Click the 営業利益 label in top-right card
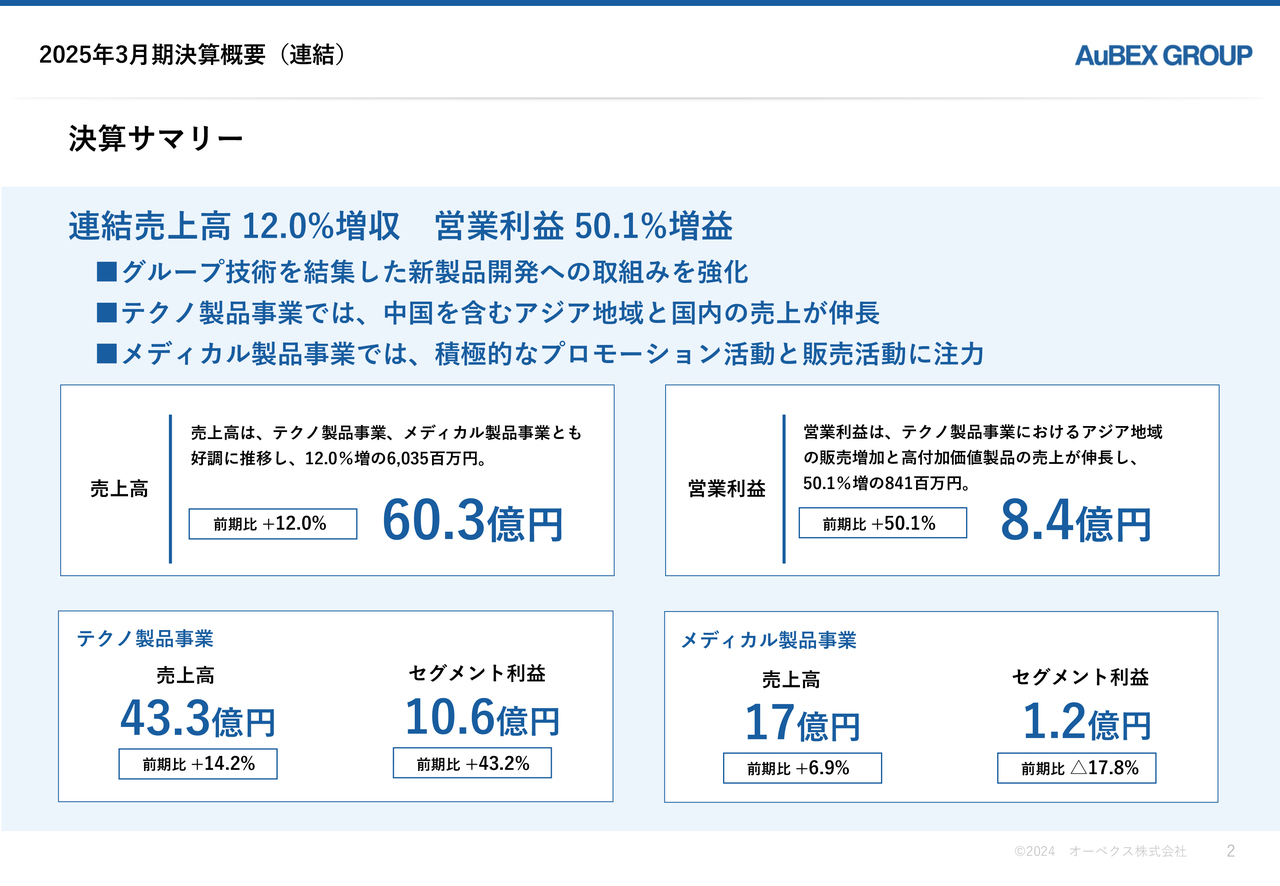The width and height of the screenshot is (1280, 886). coord(727,489)
